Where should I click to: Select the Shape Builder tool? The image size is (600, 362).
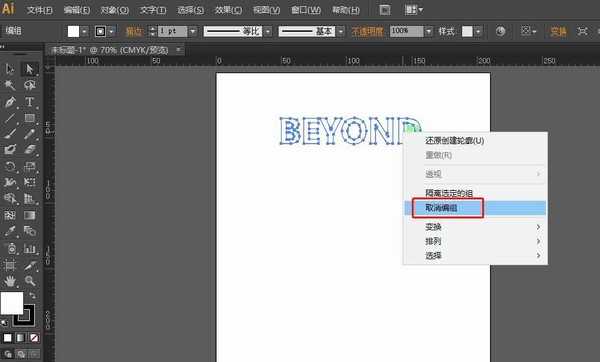pos(10,199)
